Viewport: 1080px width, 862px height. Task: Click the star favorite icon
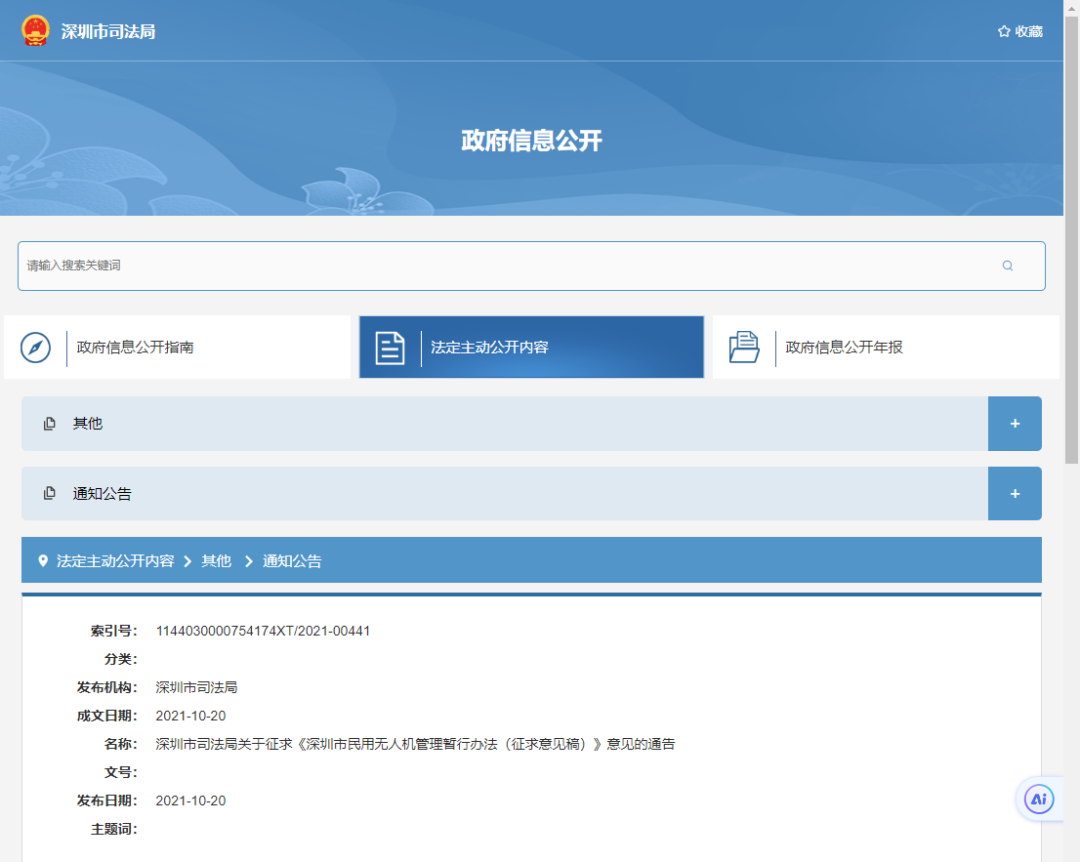[x=1004, y=32]
